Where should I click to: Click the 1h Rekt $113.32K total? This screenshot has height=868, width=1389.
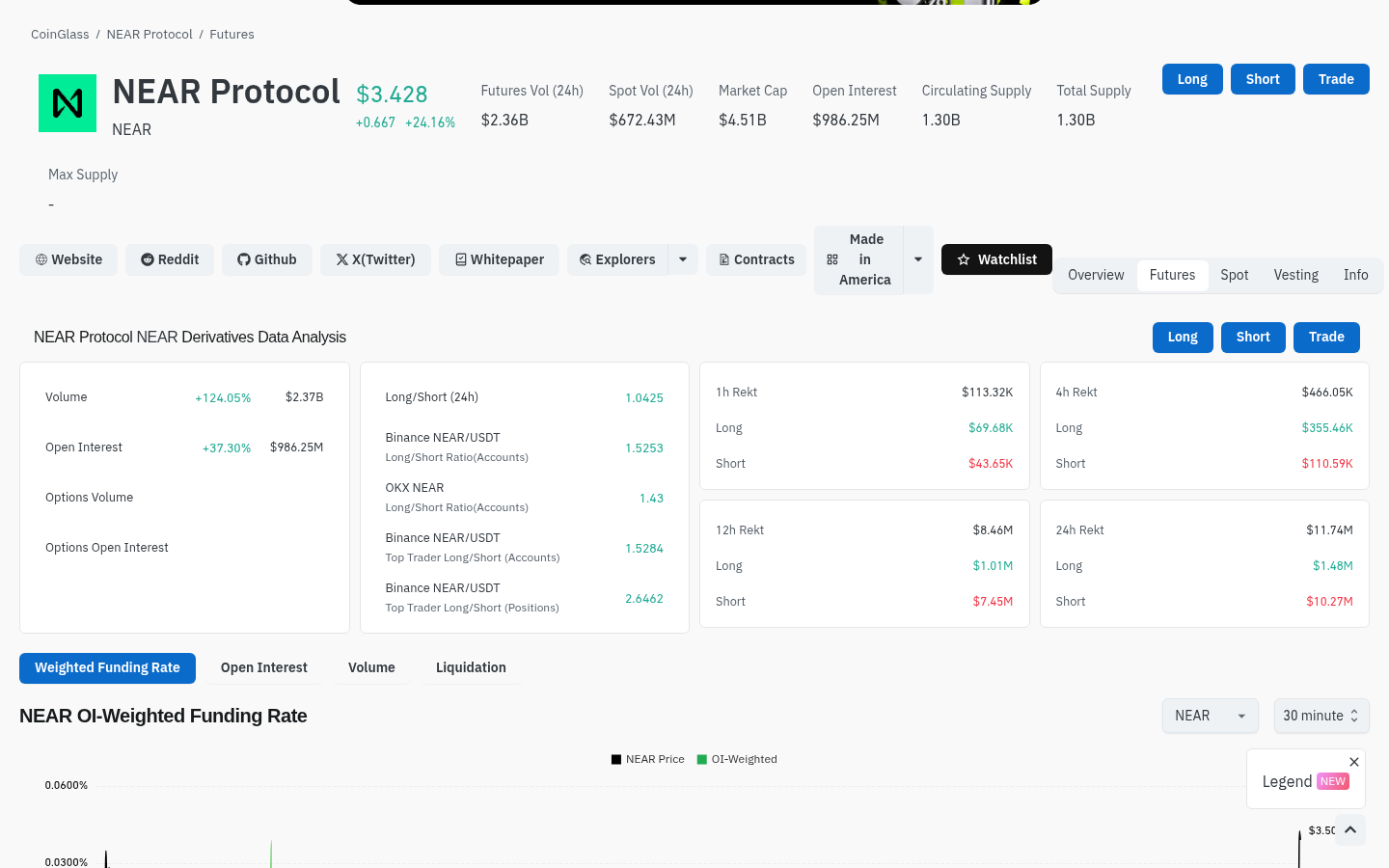(x=988, y=393)
